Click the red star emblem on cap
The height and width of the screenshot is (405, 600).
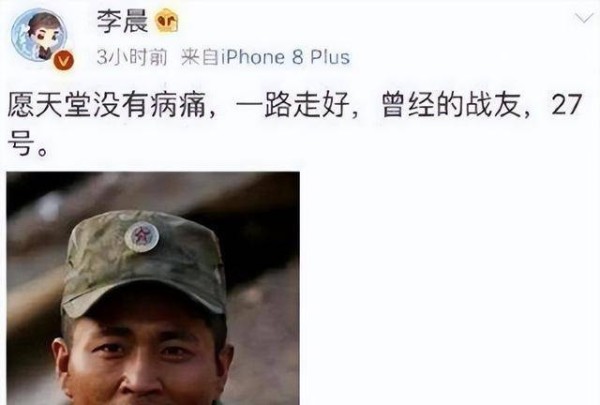point(142,237)
